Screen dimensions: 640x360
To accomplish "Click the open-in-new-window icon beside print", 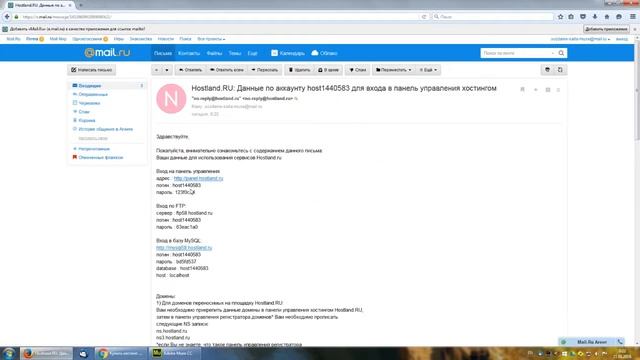I will (560, 70).
